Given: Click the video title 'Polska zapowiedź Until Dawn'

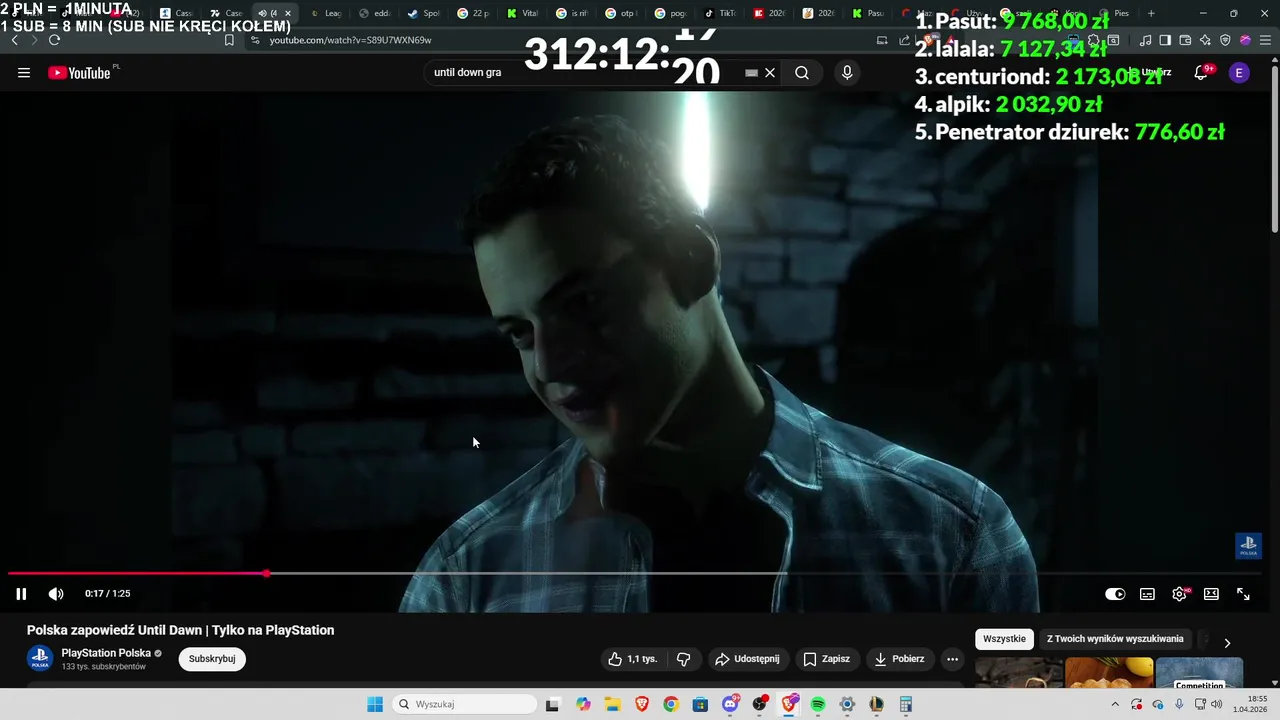Looking at the screenshot, I should pyautogui.click(x=180, y=630).
